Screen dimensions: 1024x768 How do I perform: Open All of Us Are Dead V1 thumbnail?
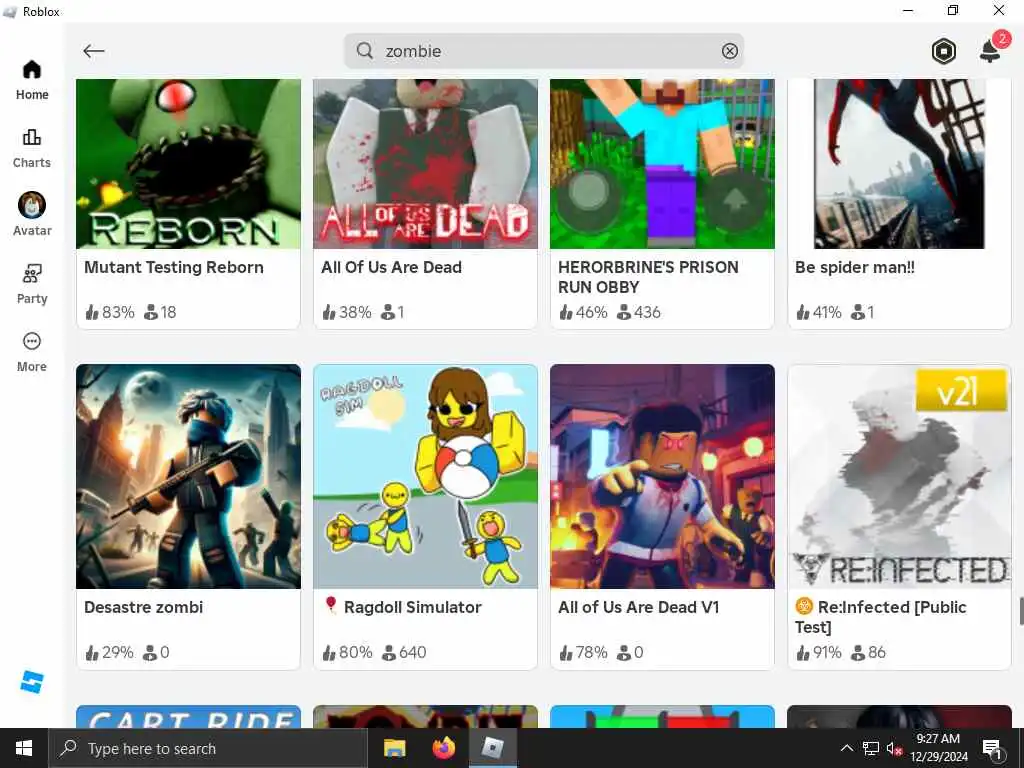662,477
